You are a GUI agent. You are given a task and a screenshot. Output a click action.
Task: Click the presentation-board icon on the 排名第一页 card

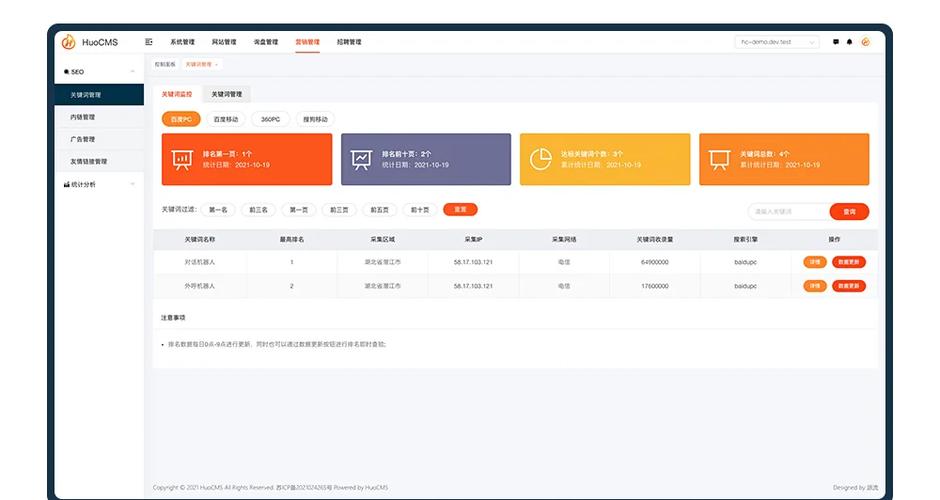pos(182,159)
